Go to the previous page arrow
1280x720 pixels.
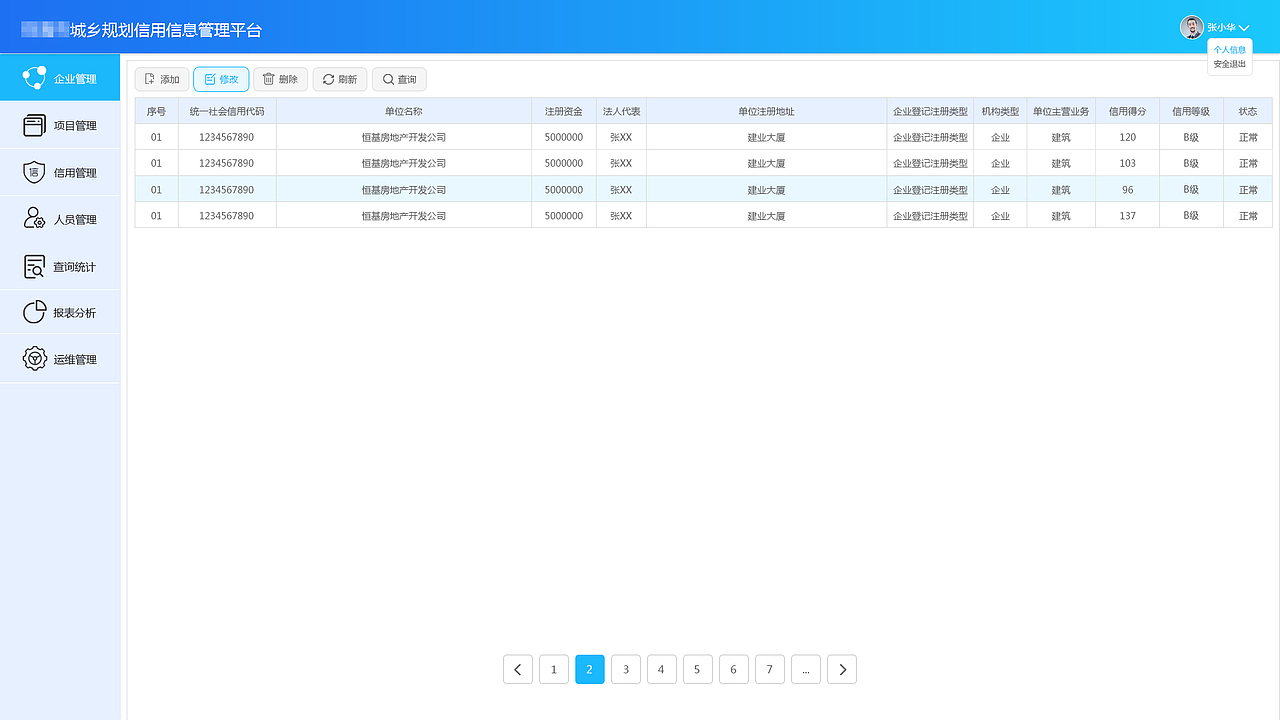point(517,669)
